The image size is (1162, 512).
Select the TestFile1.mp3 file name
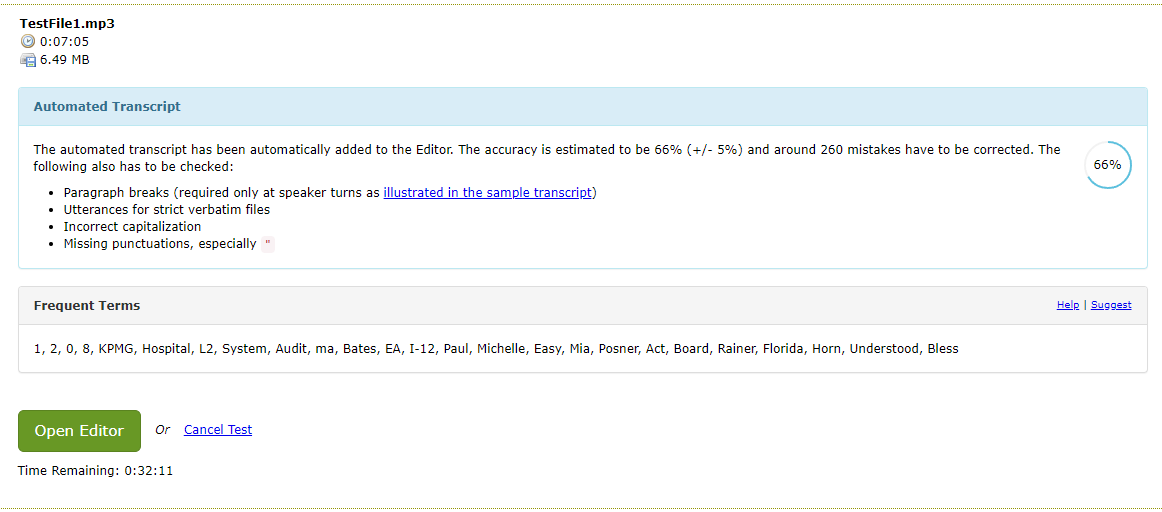click(67, 24)
